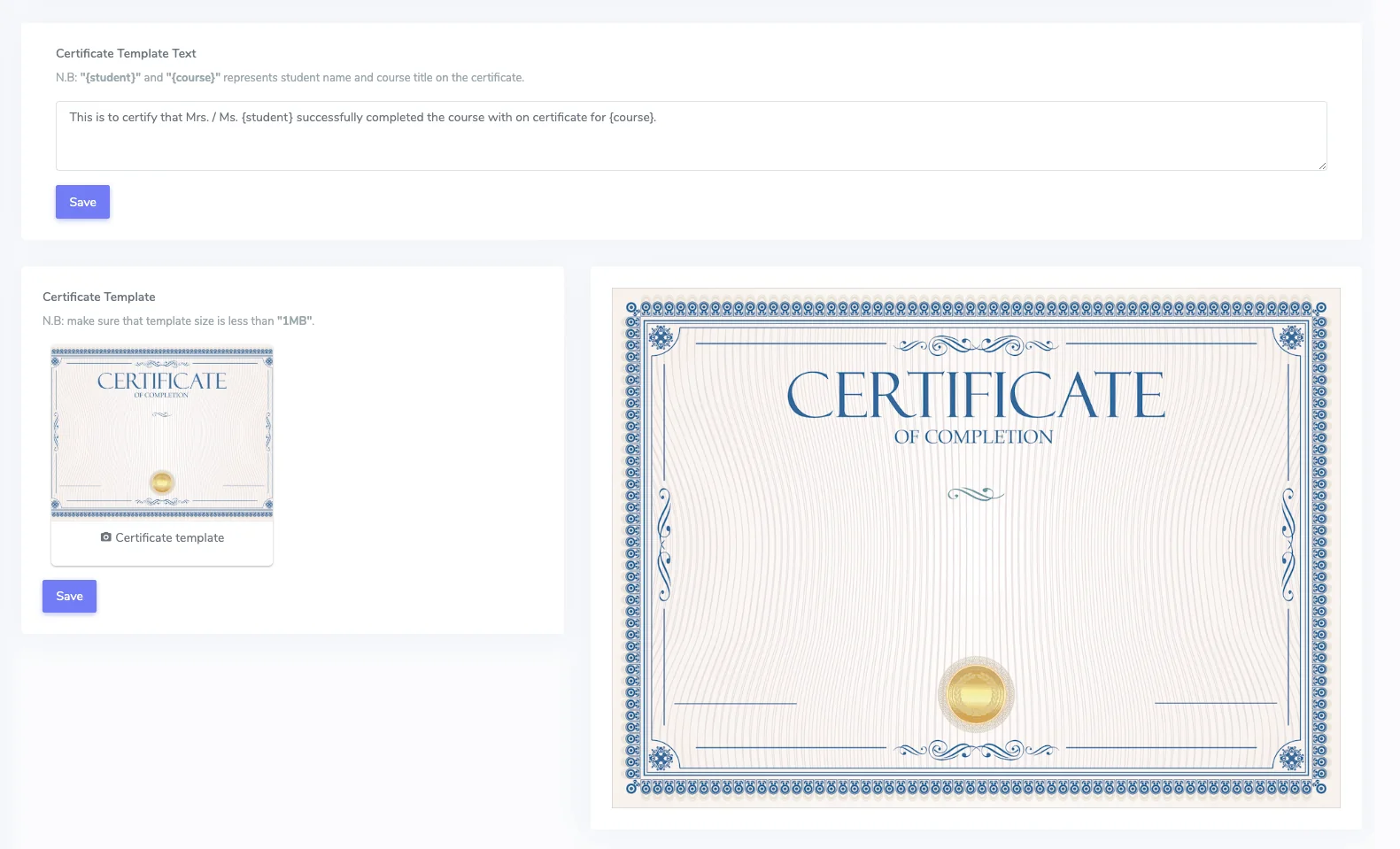Click the gold seal in the large preview
Image resolution: width=1400 pixels, height=849 pixels.
[975, 694]
